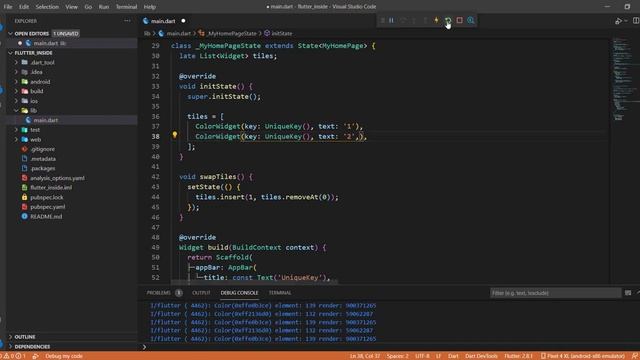Expand the Outline section

click(x=25, y=337)
